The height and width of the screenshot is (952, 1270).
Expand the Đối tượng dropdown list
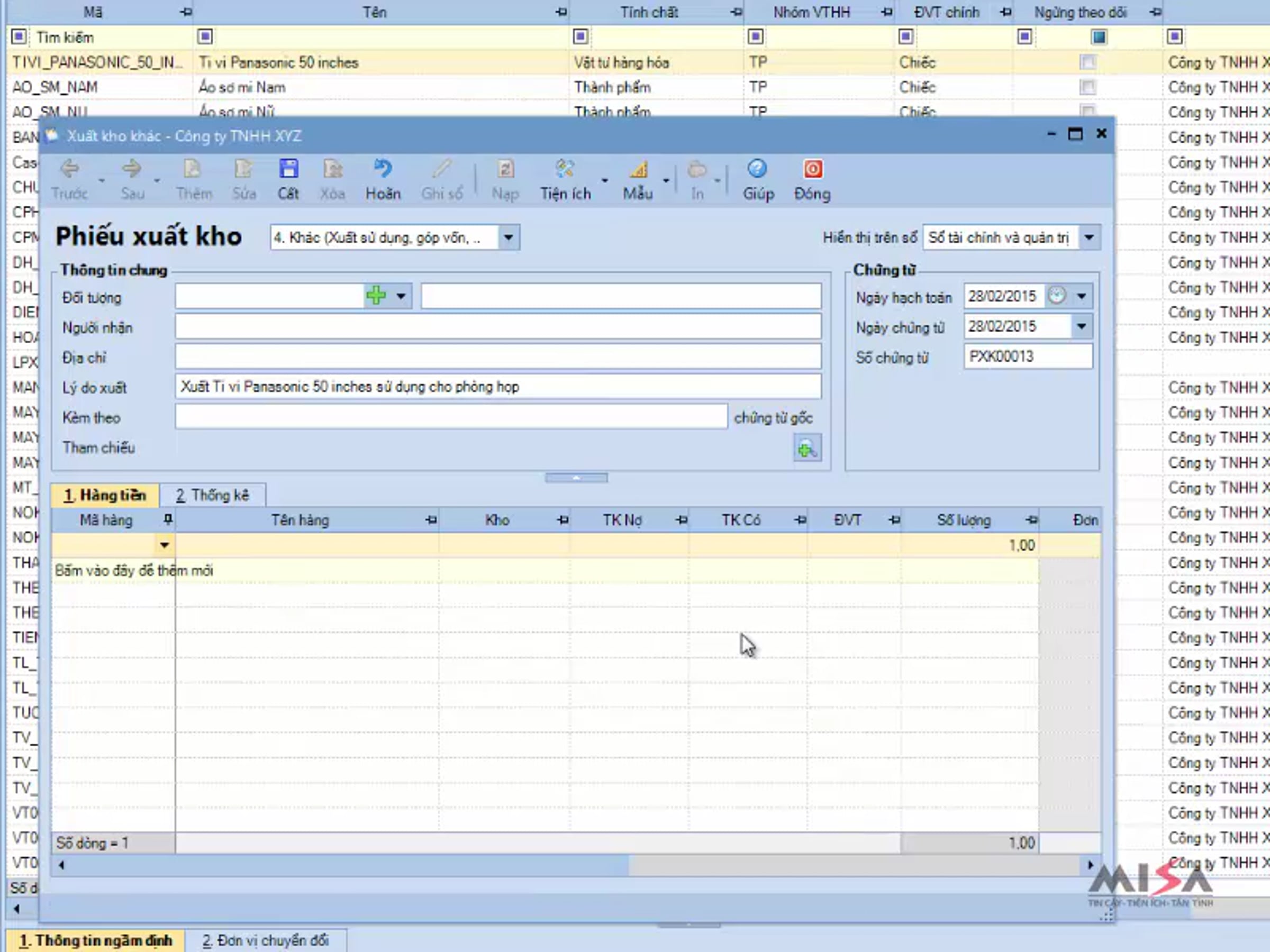(x=401, y=296)
